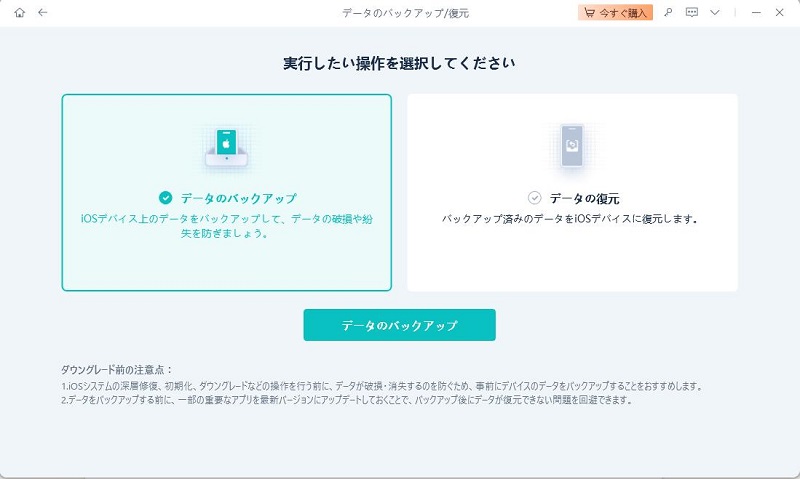This screenshot has width=800, height=479.
Task: Click note 2 about アプリを最新バージョン
Action: tap(347, 400)
